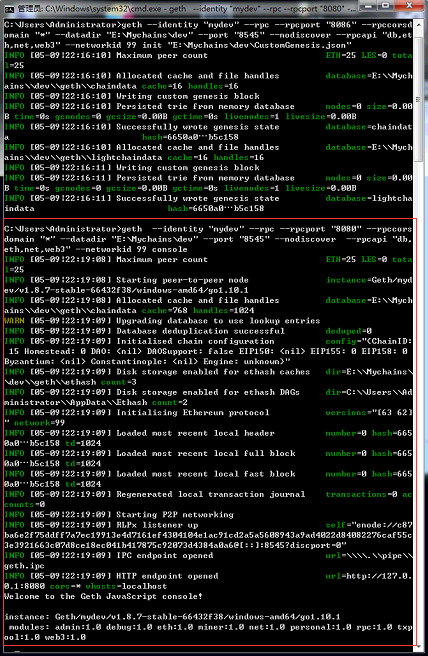Click the 'network=99' value
The height and width of the screenshot is (656, 428).
39,423
